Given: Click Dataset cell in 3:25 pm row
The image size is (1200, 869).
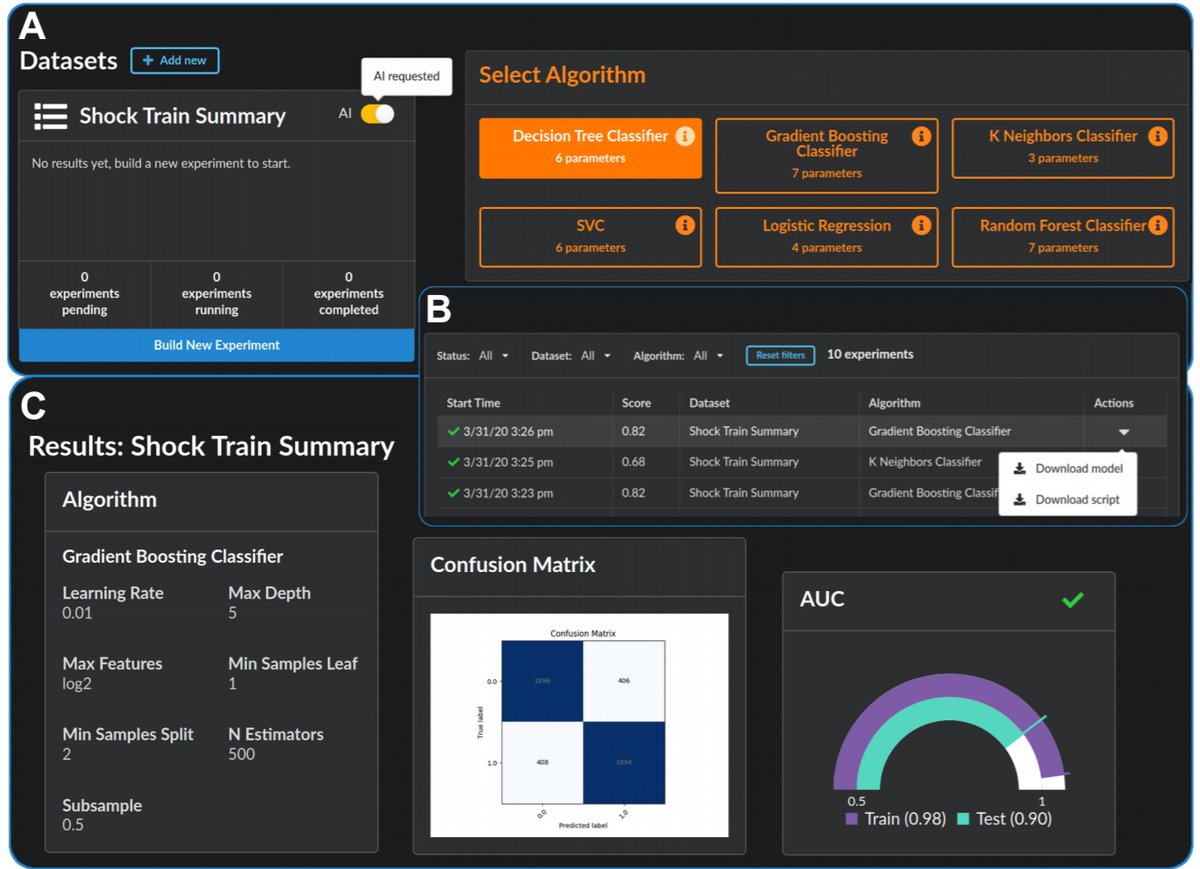Looking at the screenshot, I should point(744,462).
